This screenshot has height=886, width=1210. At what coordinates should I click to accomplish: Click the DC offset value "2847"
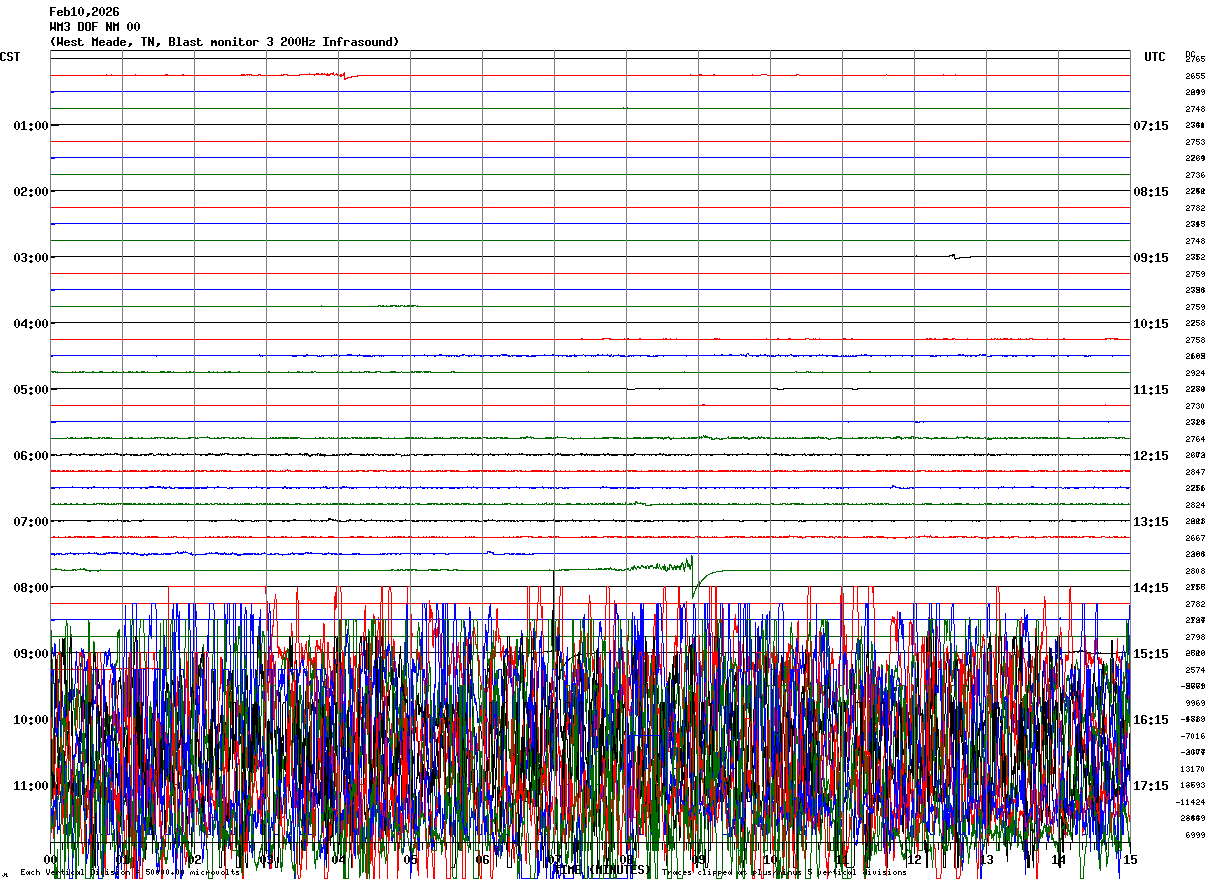pos(1195,472)
